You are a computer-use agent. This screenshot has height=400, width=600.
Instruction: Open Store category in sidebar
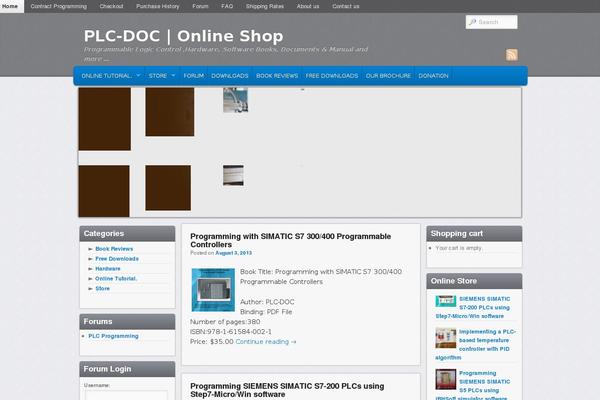pos(103,289)
